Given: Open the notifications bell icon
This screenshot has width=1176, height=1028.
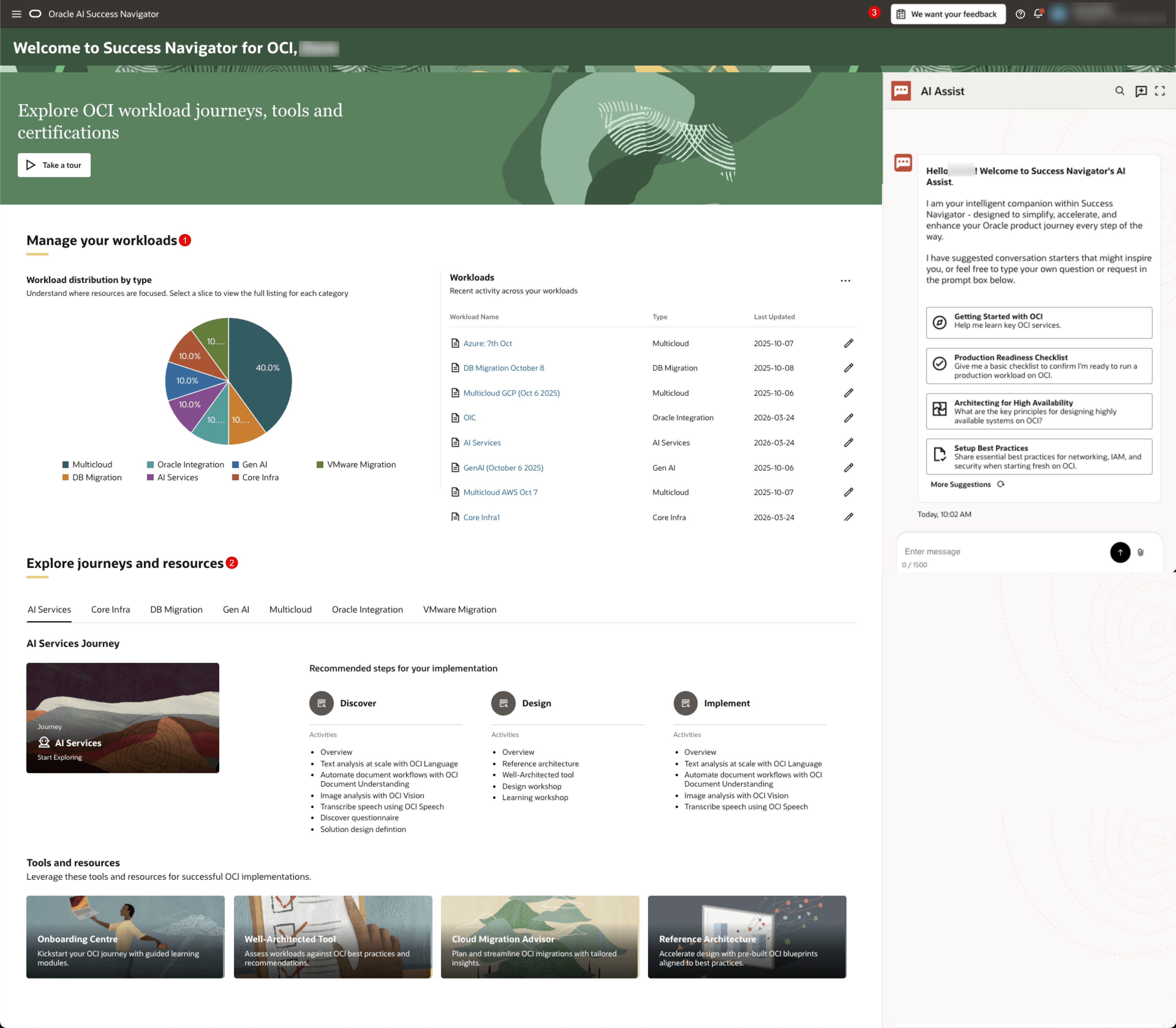Looking at the screenshot, I should click(1038, 14).
